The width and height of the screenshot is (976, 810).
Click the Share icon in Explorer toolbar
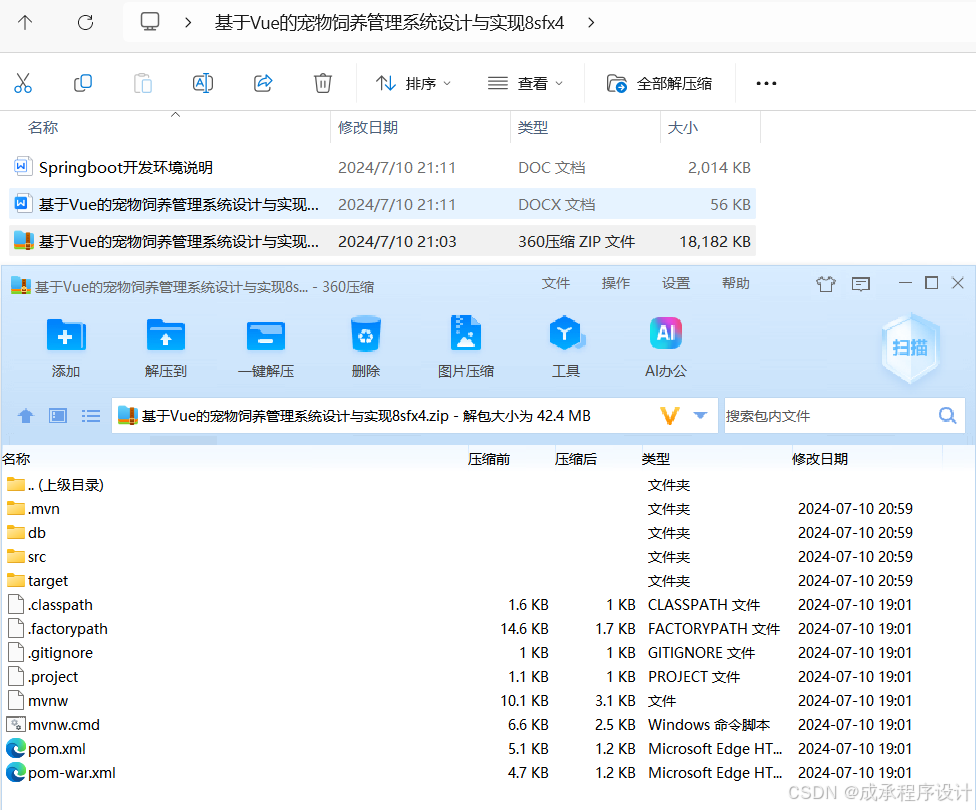pyautogui.click(x=263, y=83)
